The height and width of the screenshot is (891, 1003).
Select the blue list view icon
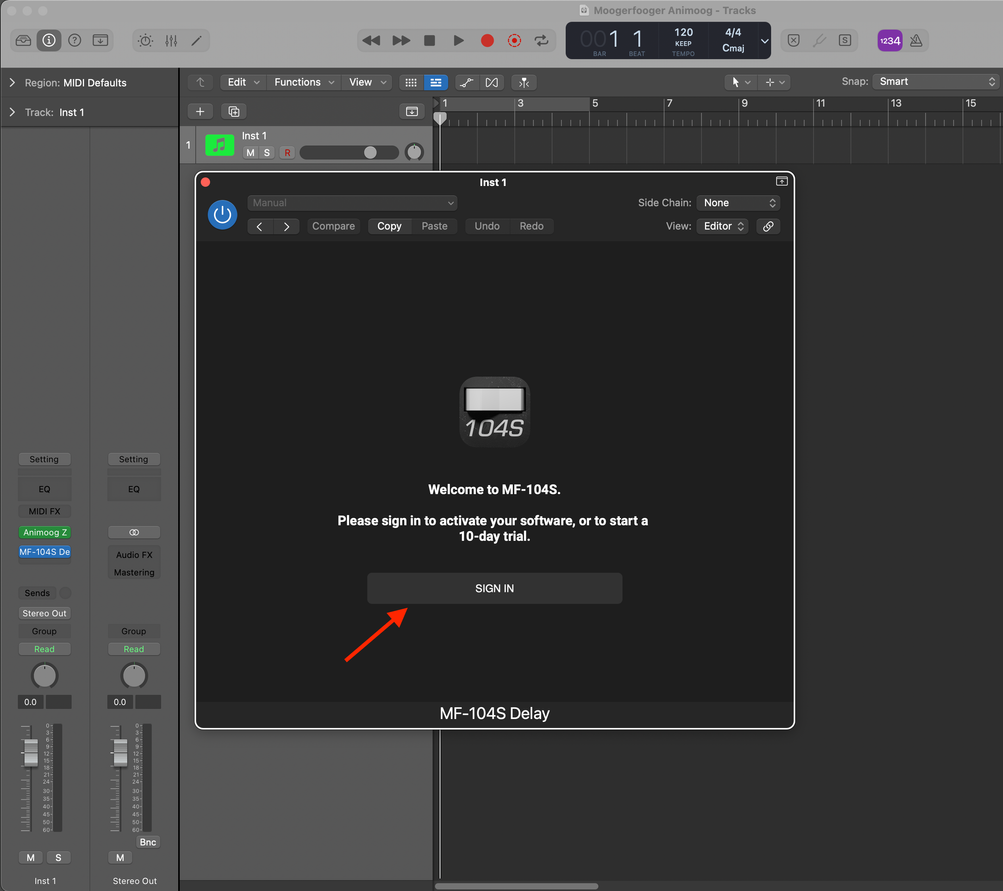pos(436,83)
